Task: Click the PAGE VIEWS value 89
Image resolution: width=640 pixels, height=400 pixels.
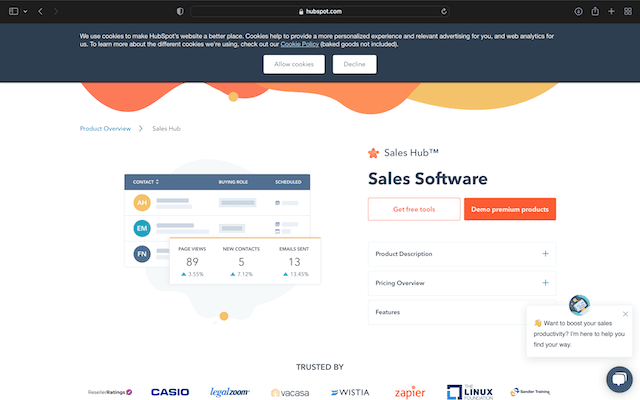Action: click(192, 262)
